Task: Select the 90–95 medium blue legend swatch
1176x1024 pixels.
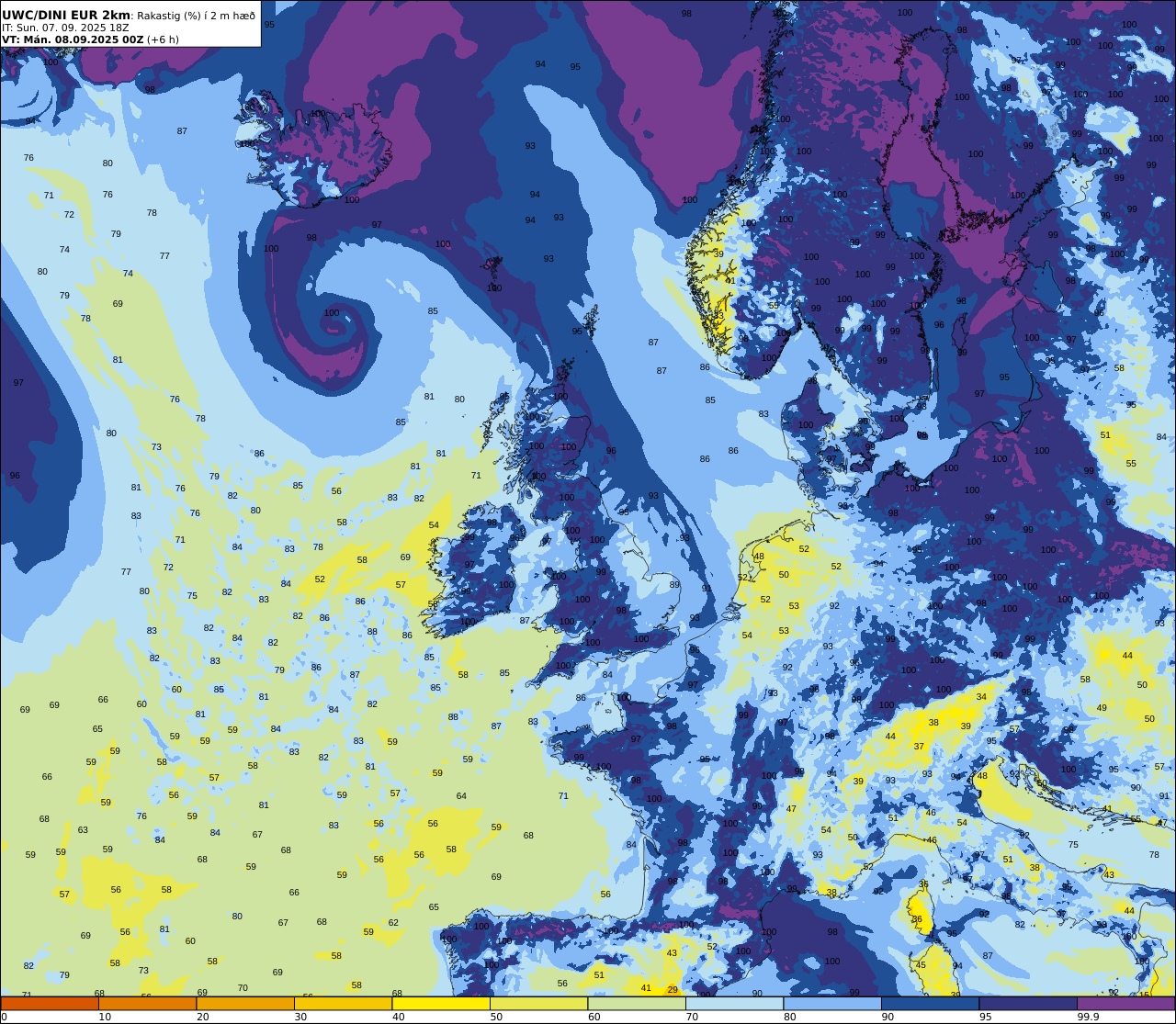Action: (930, 1004)
